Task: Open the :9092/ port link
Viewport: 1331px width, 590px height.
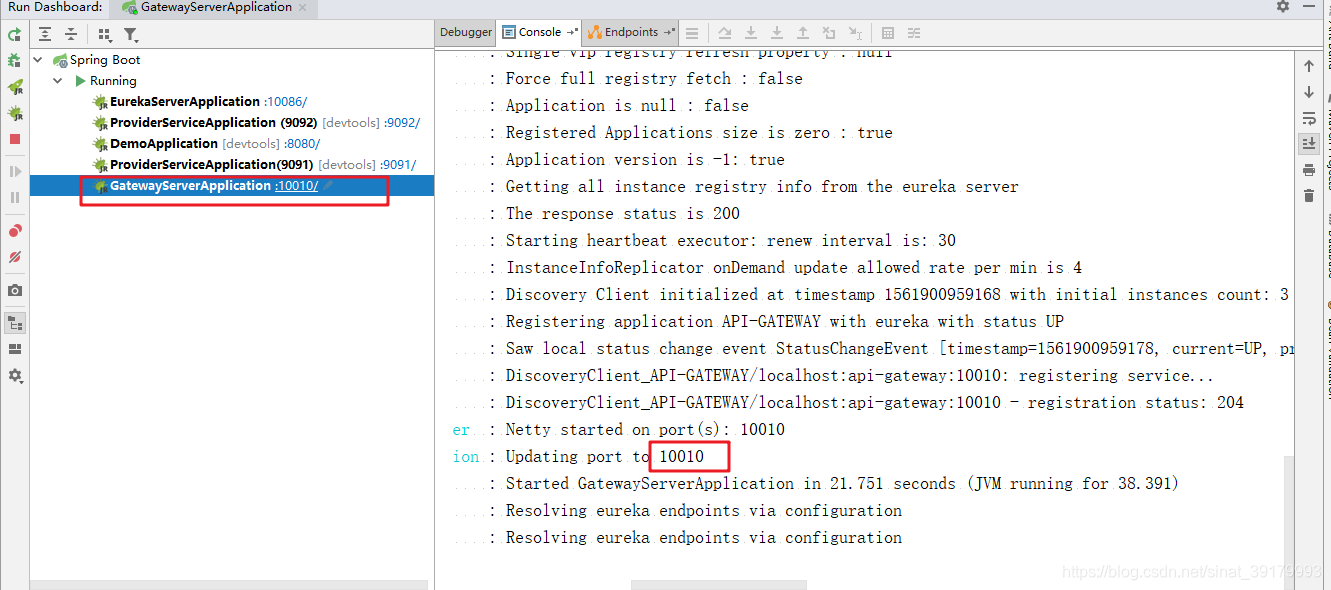Action: 402,123
